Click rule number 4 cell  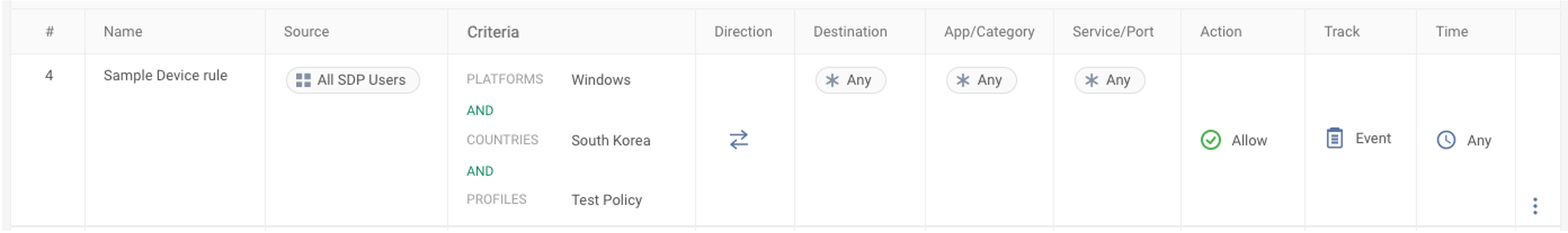[x=49, y=75]
